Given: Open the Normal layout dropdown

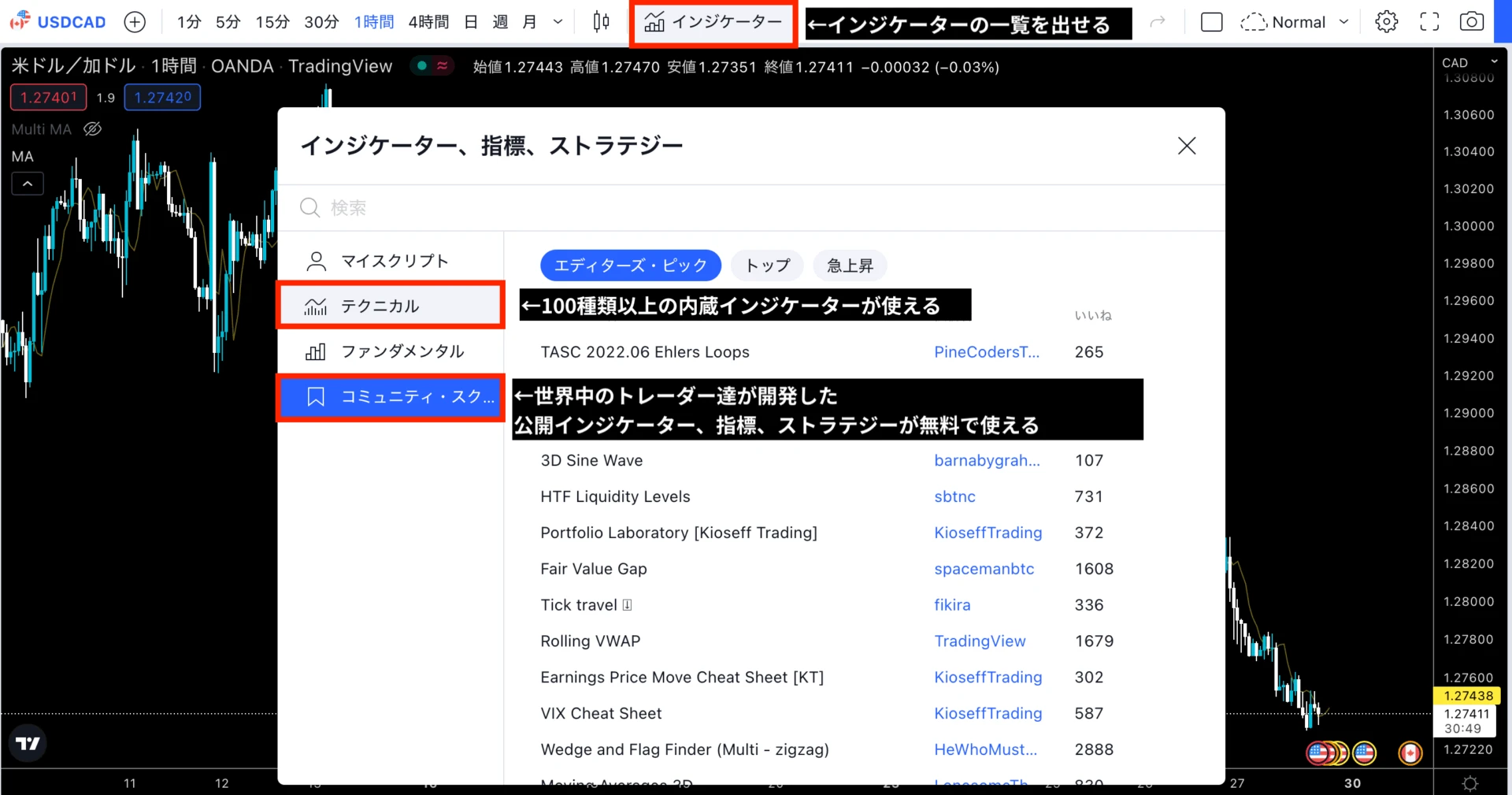Looking at the screenshot, I should pos(1295,22).
